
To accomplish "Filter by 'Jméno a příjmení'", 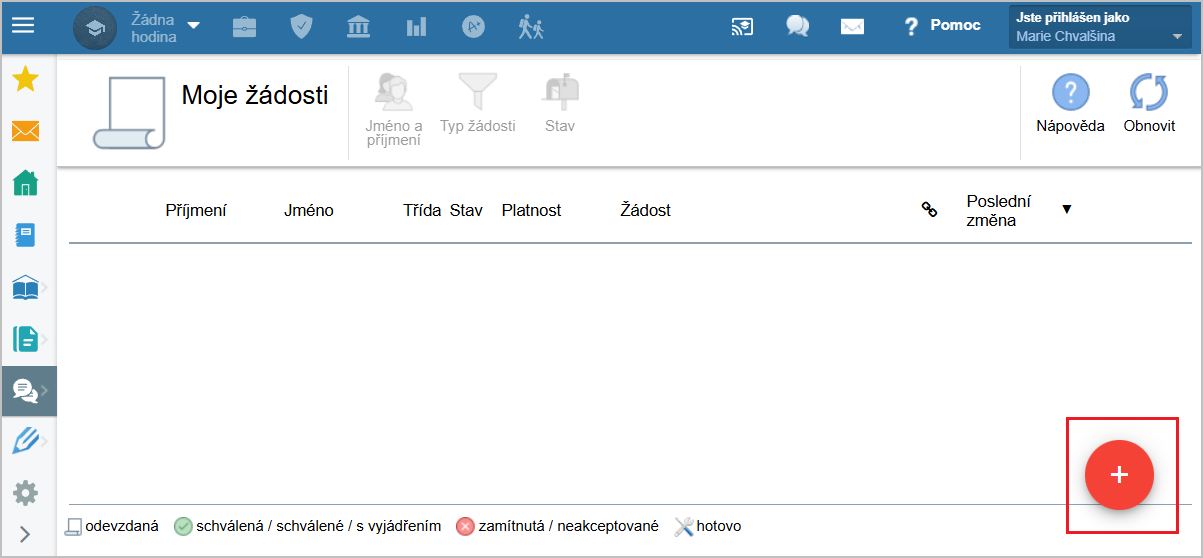I will [x=394, y=110].
